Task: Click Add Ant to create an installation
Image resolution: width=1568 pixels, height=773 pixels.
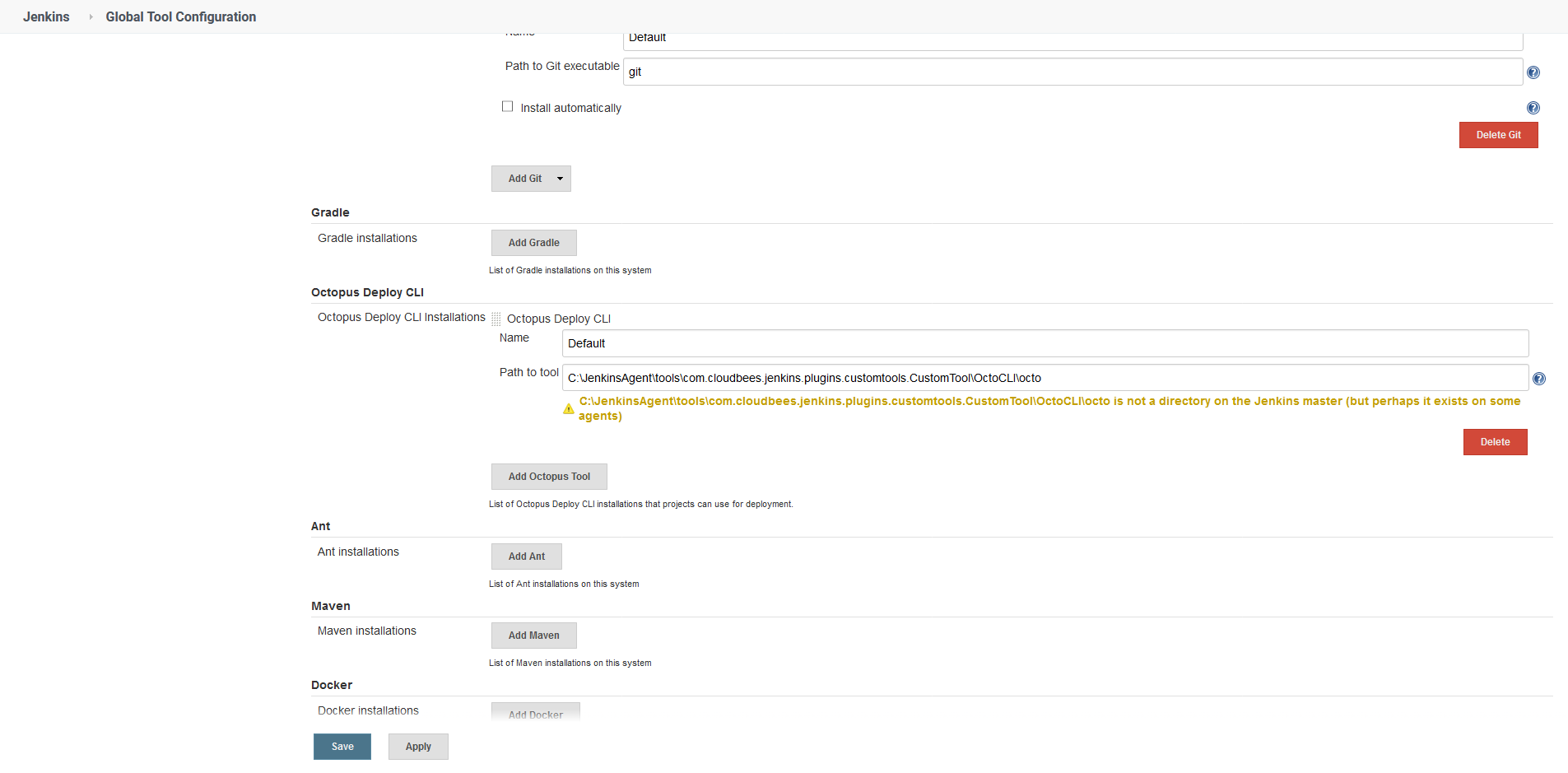Action: [x=526, y=556]
